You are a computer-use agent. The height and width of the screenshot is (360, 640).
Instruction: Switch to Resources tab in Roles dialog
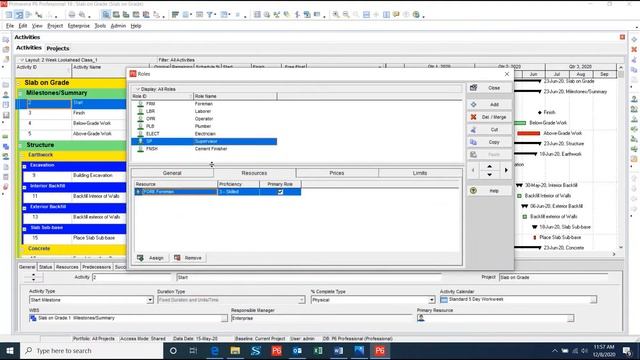pos(254,173)
